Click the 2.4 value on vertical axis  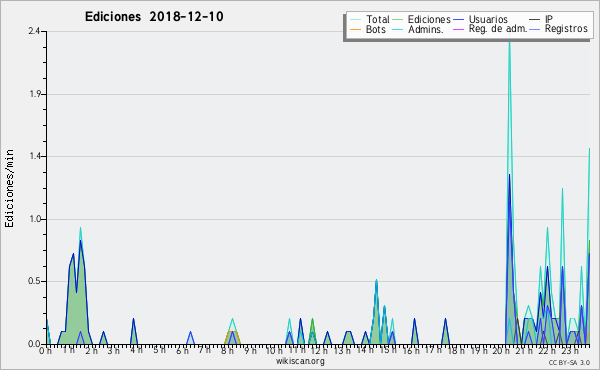pyautogui.click(x=34, y=31)
